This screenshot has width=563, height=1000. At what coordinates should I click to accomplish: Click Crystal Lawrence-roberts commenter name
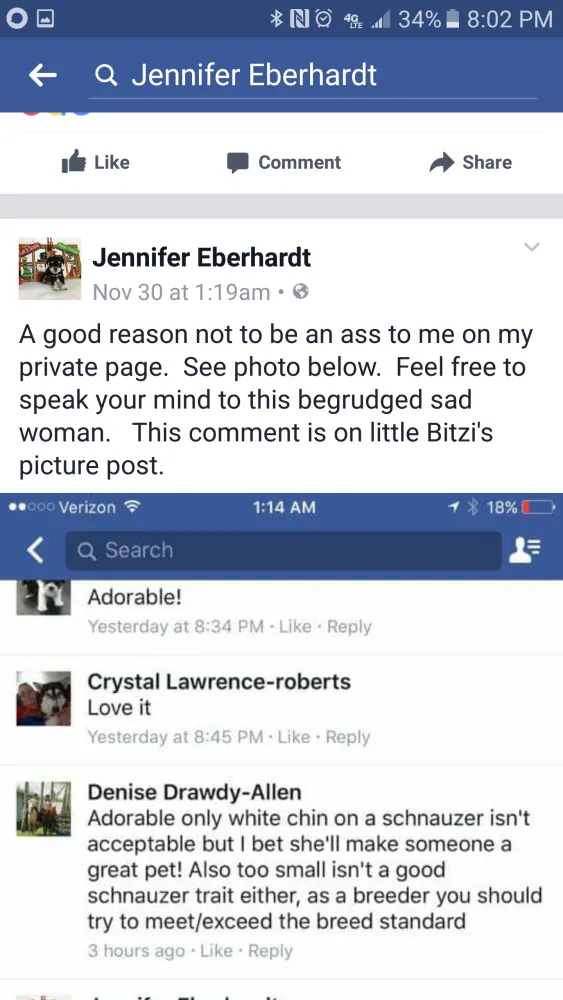(x=219, y=682)
